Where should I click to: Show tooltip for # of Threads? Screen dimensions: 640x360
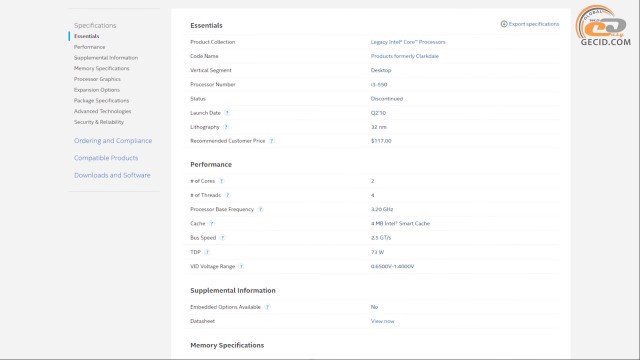click(x=228, y=196)
